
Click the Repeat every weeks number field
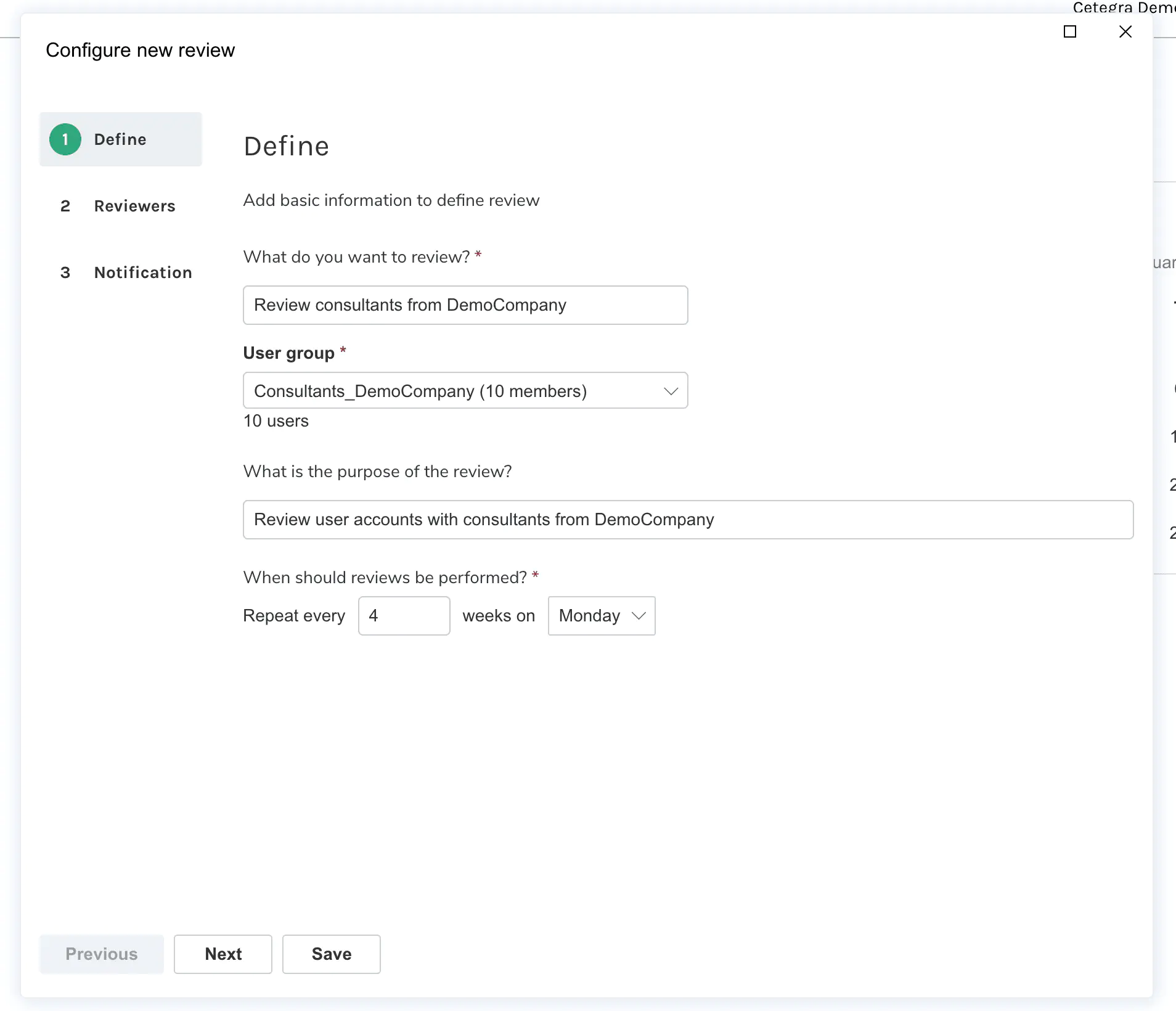pyautogui.click(x=404, y=616)
